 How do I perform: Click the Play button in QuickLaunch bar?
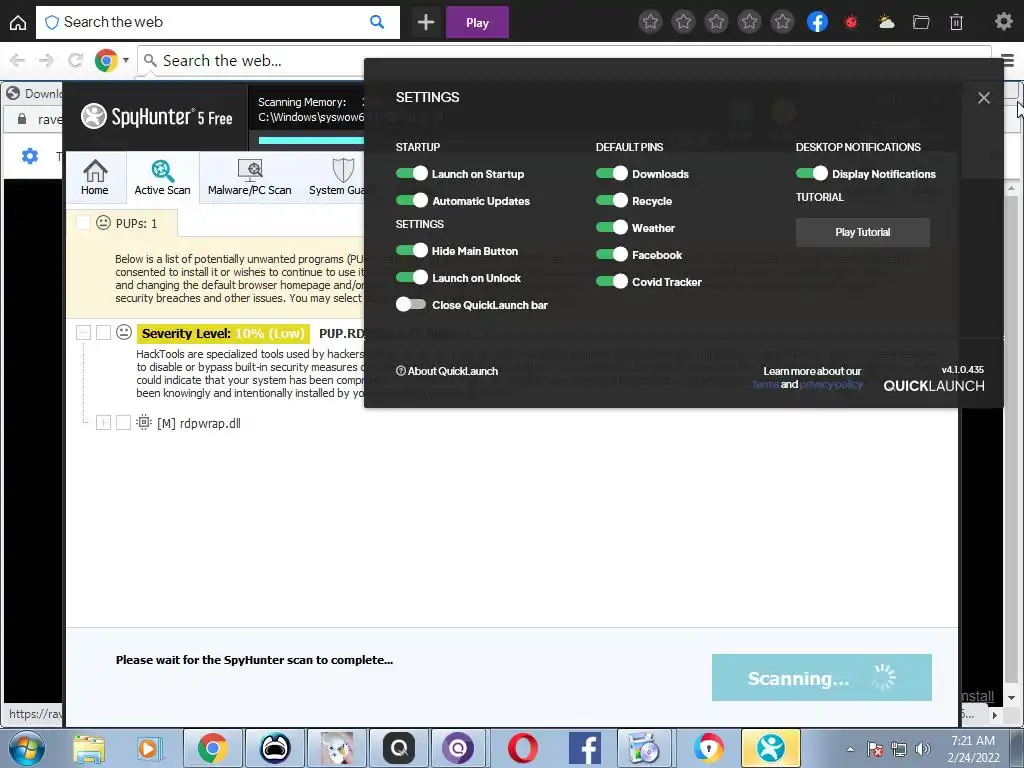tap(477, 22)
